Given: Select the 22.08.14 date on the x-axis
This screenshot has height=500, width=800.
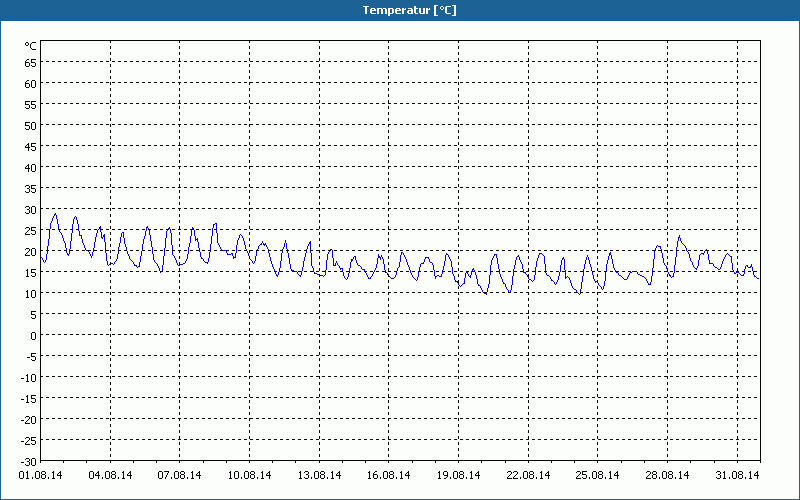Looking at the screenshot, I should pyautogui.click(x=529, y=476).
